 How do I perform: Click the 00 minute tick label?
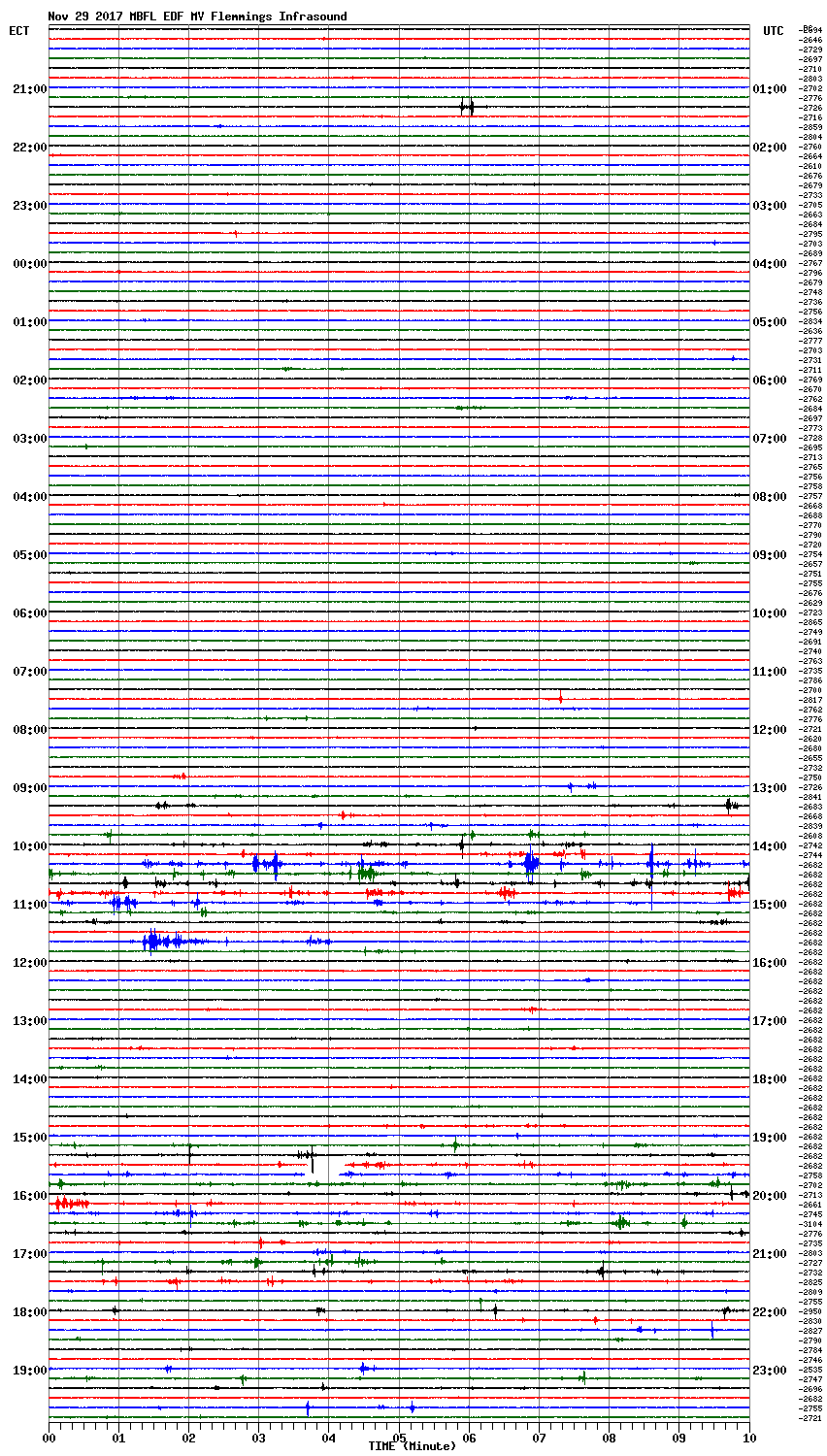(x=49, y=1438)
